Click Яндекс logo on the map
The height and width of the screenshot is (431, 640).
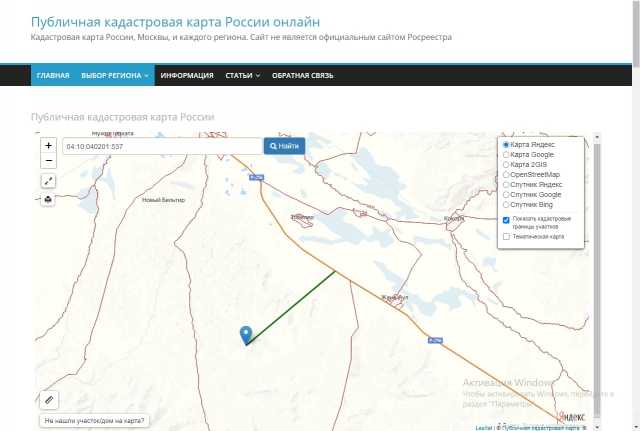point(573,417)
